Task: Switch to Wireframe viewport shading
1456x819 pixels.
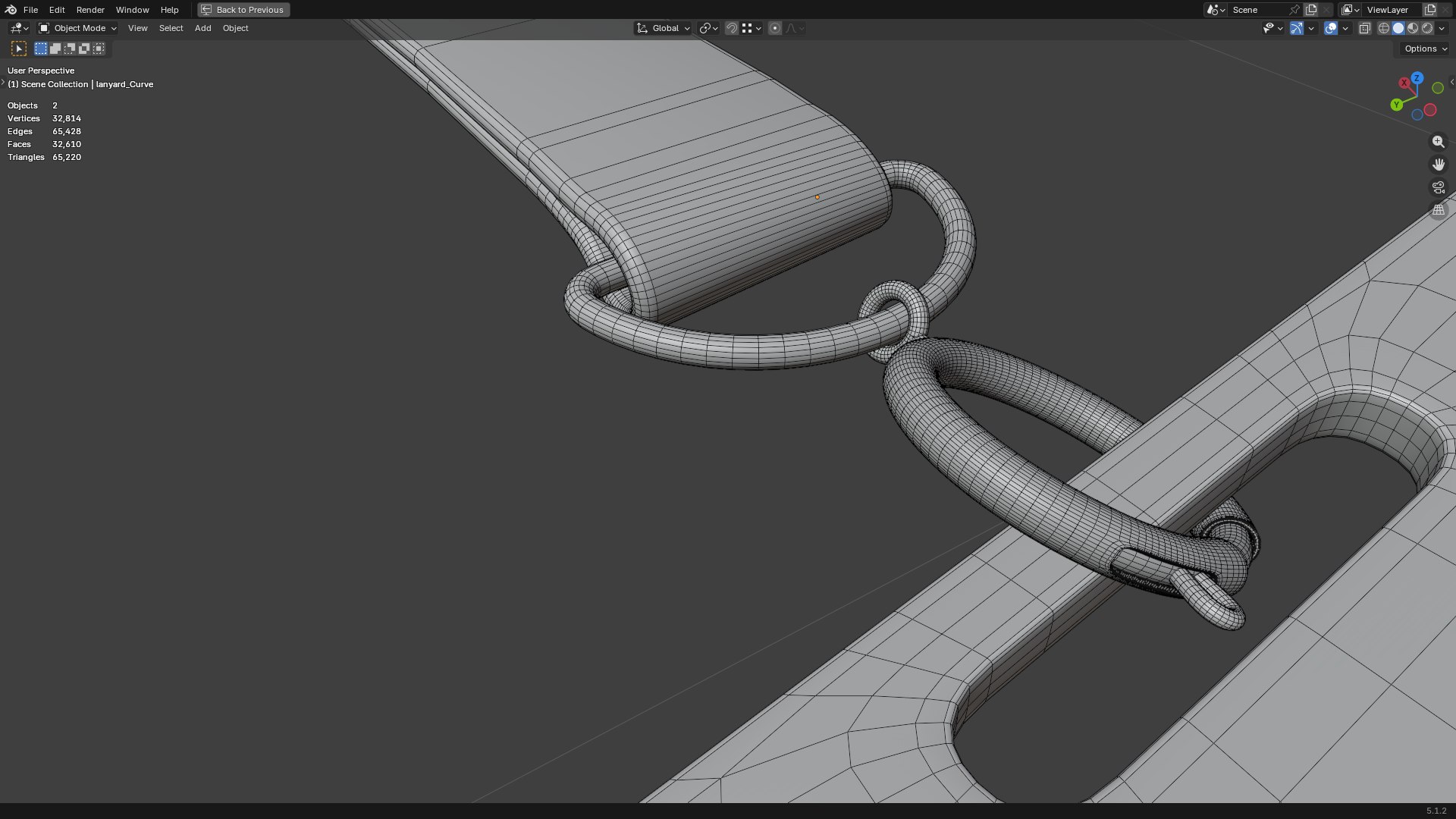Action: (1384, 28)
